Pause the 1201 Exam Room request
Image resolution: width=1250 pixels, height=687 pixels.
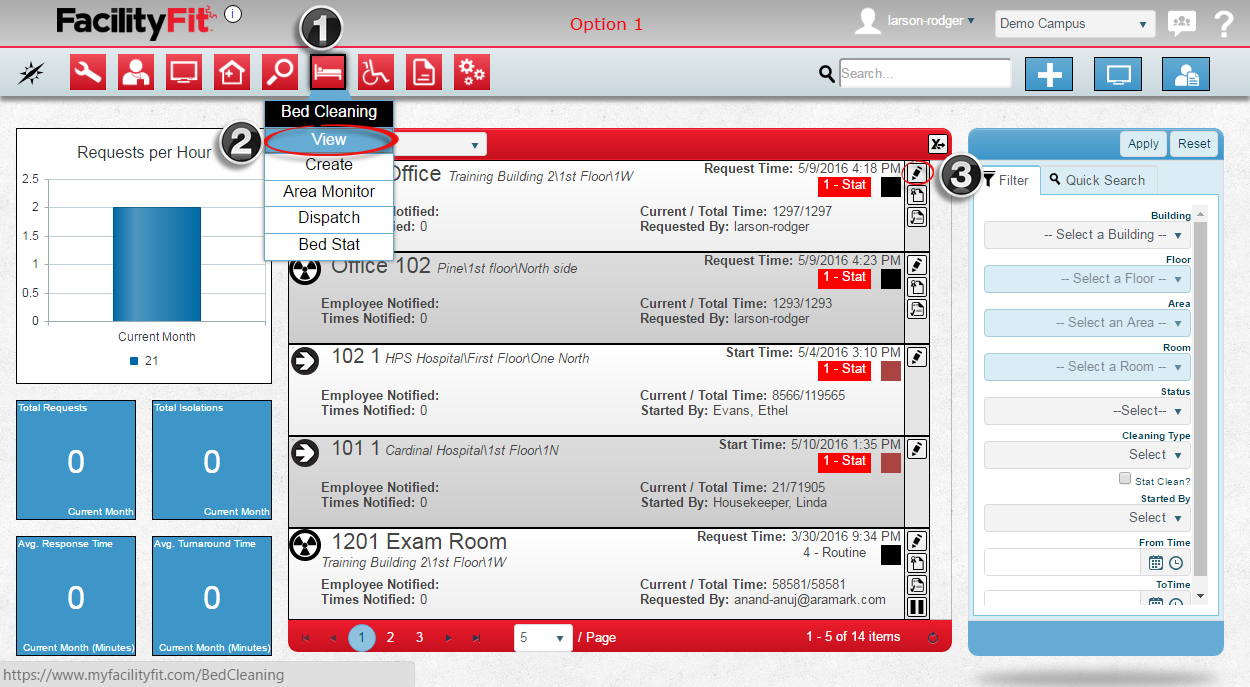click(x=916, y=607)
